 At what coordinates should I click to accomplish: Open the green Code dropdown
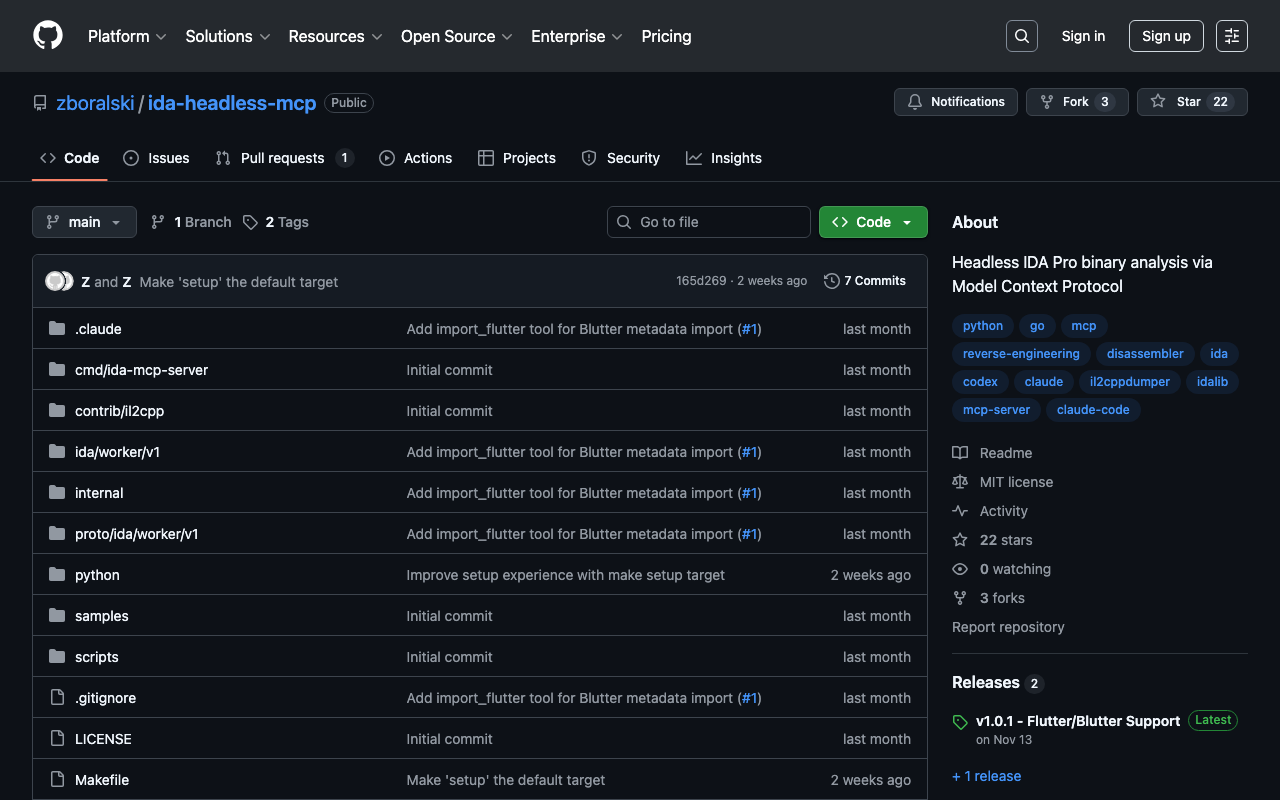[x=872, y=222]
